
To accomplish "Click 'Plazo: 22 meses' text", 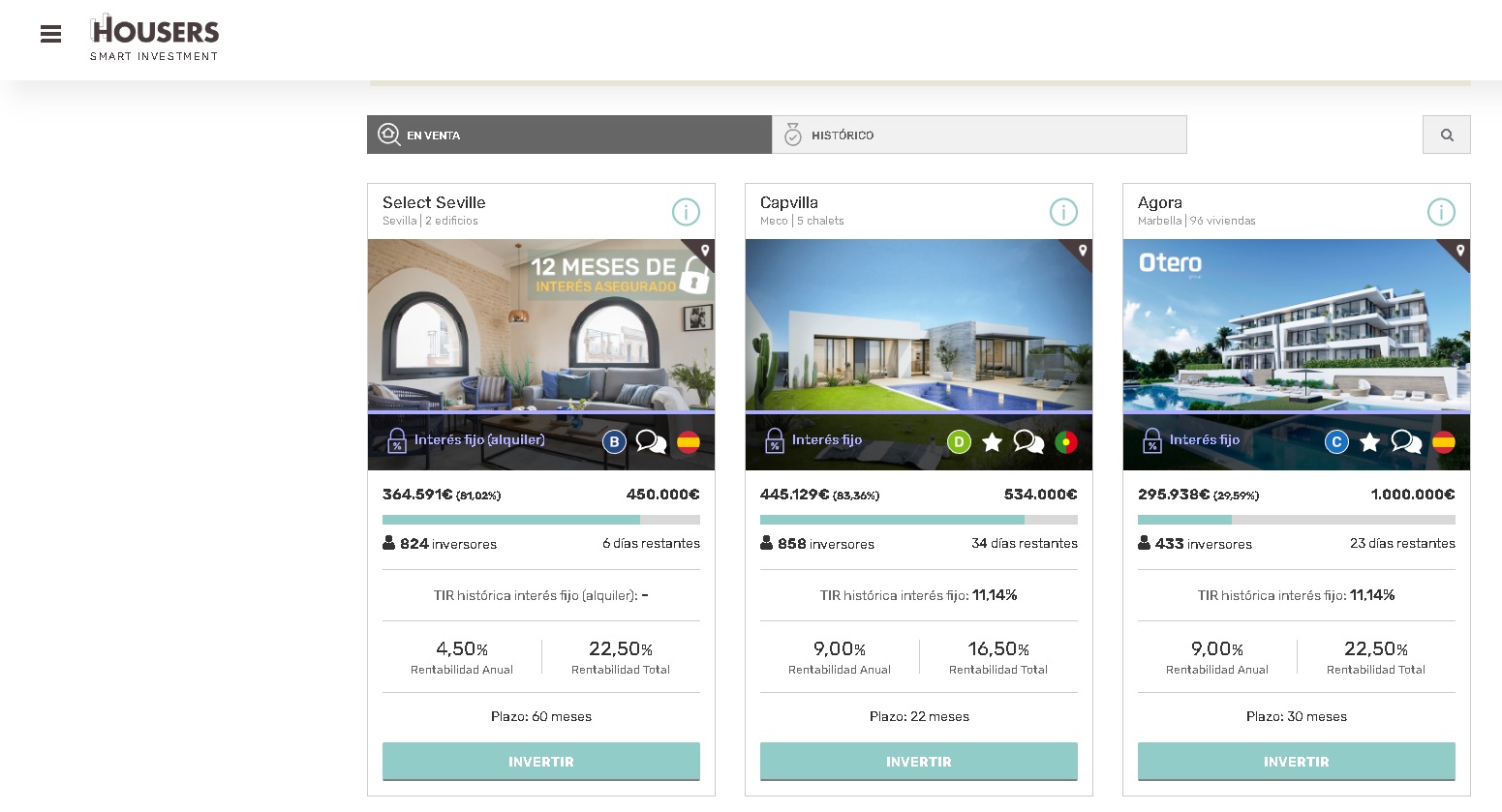I will tap(919, 717).
